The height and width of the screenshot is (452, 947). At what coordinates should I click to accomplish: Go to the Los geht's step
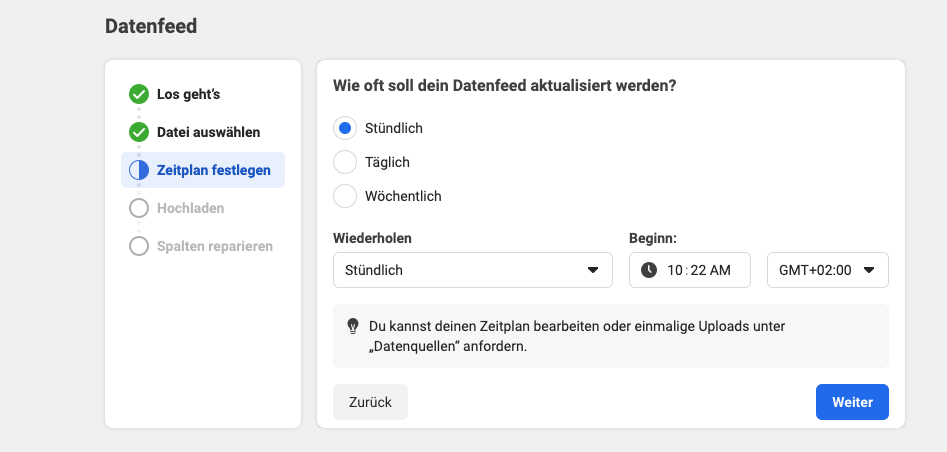(x=188, y=94)
